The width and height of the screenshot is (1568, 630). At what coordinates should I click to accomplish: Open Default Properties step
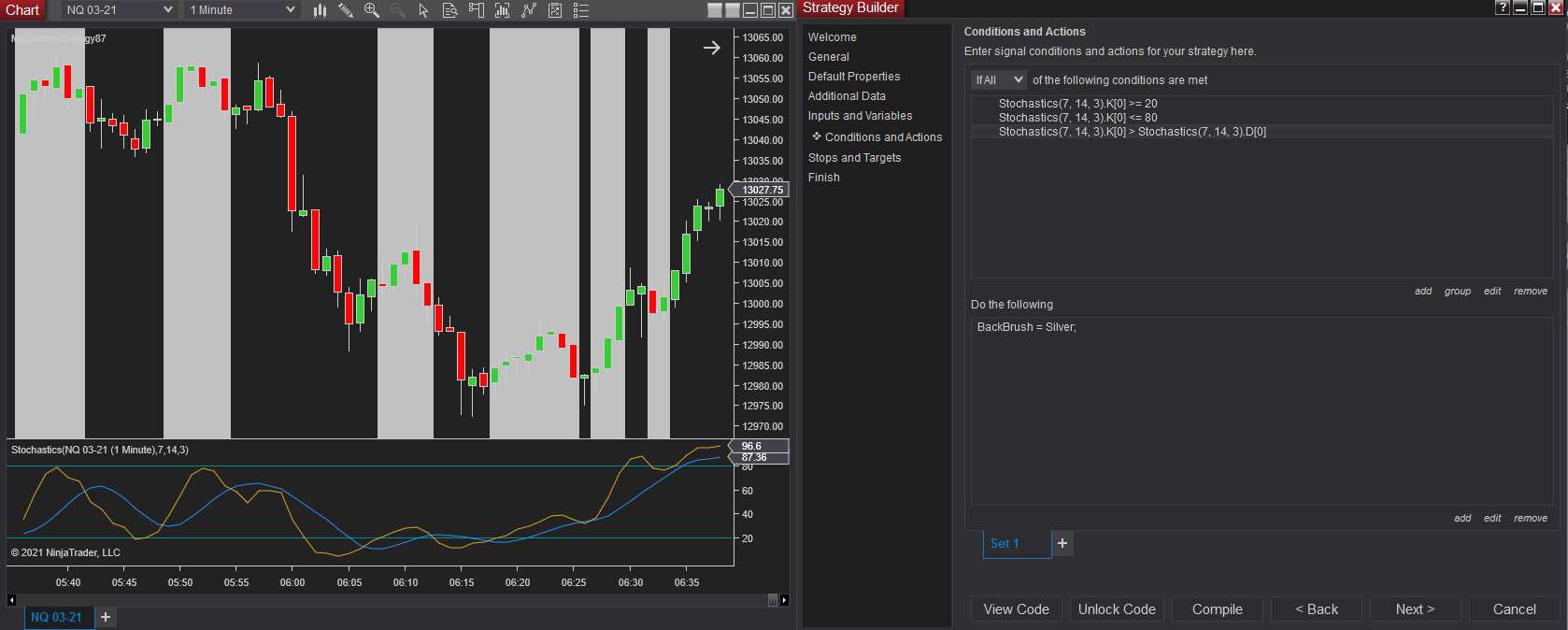click(854, 77)
